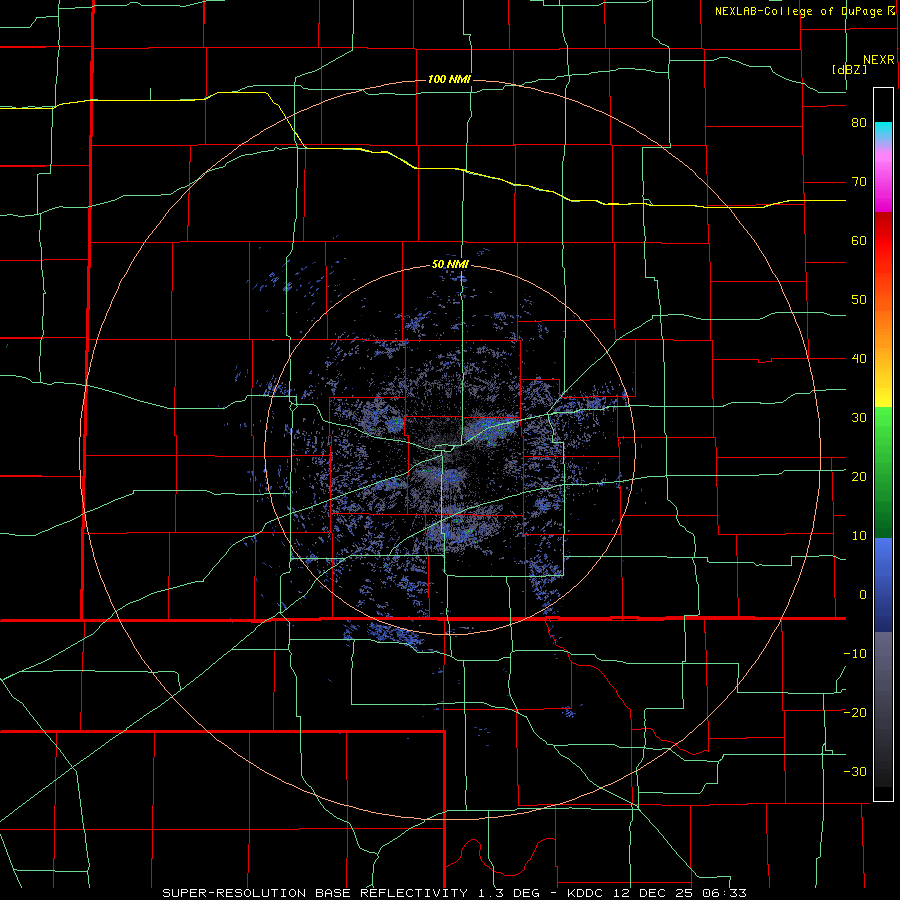900x900 pixels.
Task: Click the 100 NMI range ring label
Action: 449,79
